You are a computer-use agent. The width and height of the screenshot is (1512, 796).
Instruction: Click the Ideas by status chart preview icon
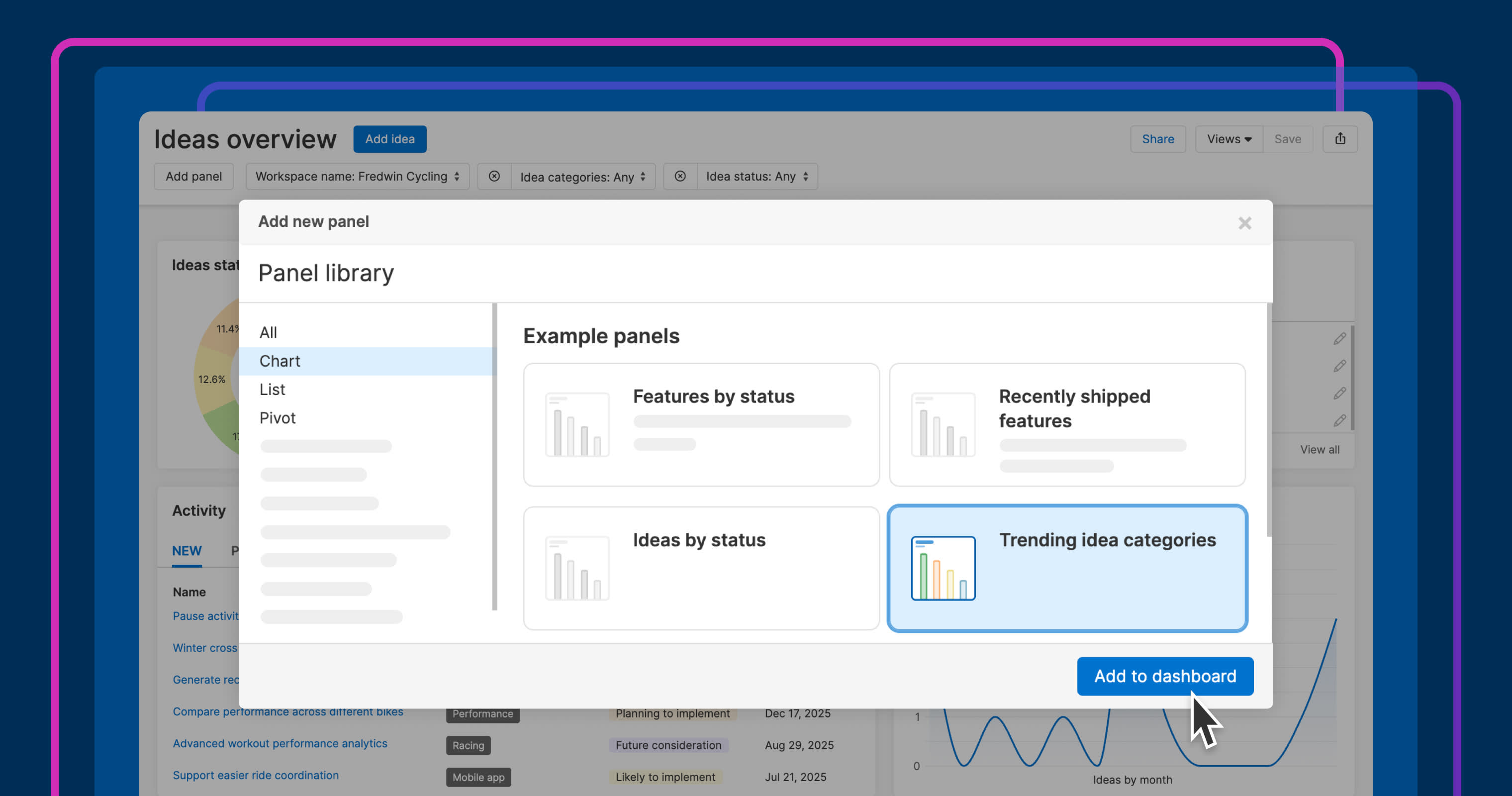click(577, 567)
